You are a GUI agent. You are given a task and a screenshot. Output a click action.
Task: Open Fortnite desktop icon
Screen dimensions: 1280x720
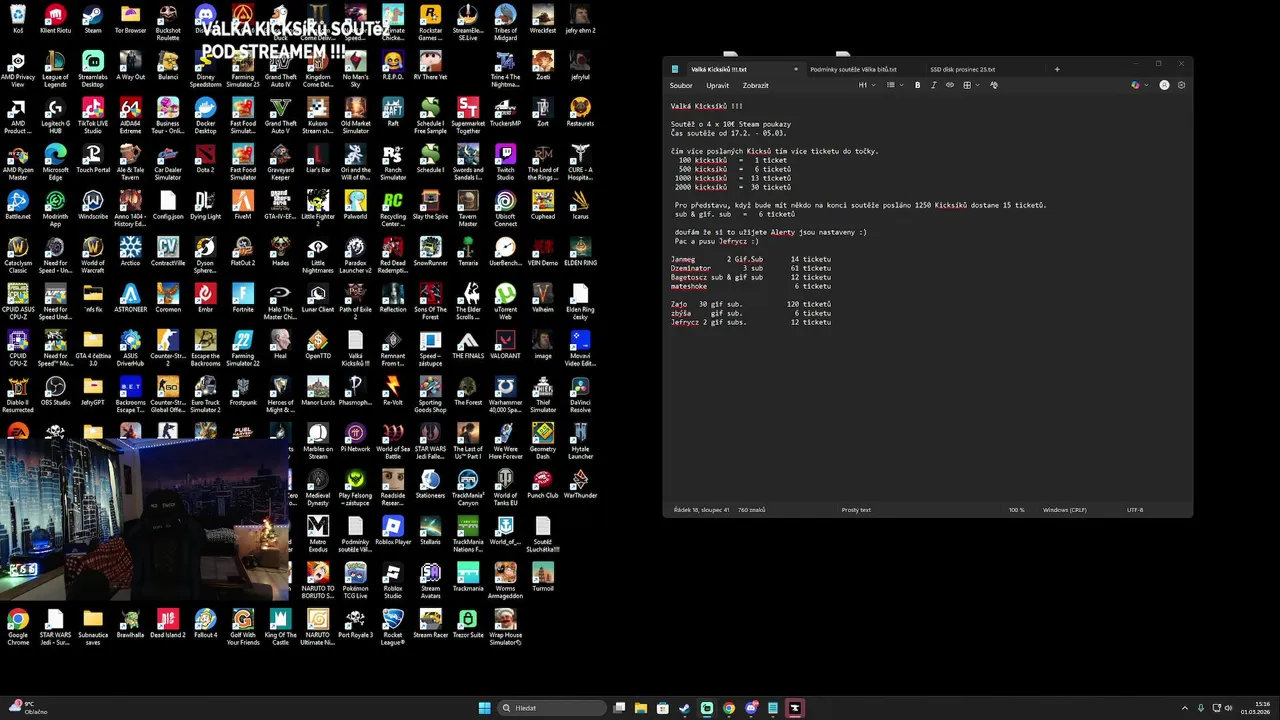point(243,298)
